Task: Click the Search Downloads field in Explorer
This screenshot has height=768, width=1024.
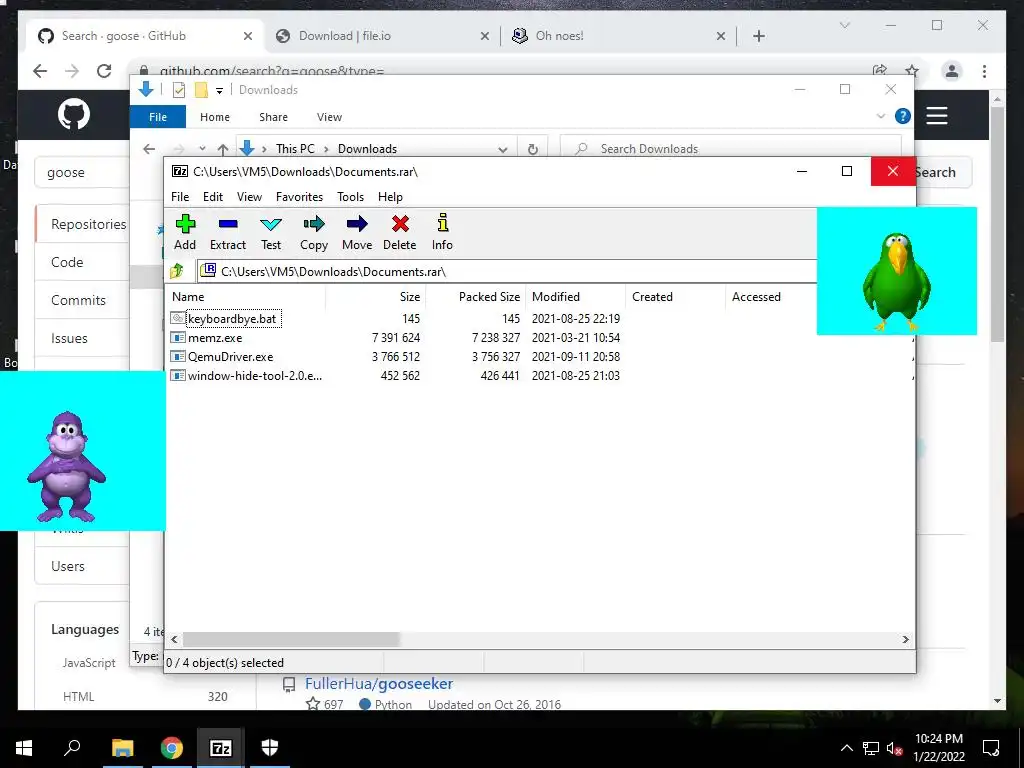Action: tap(731, 149)
